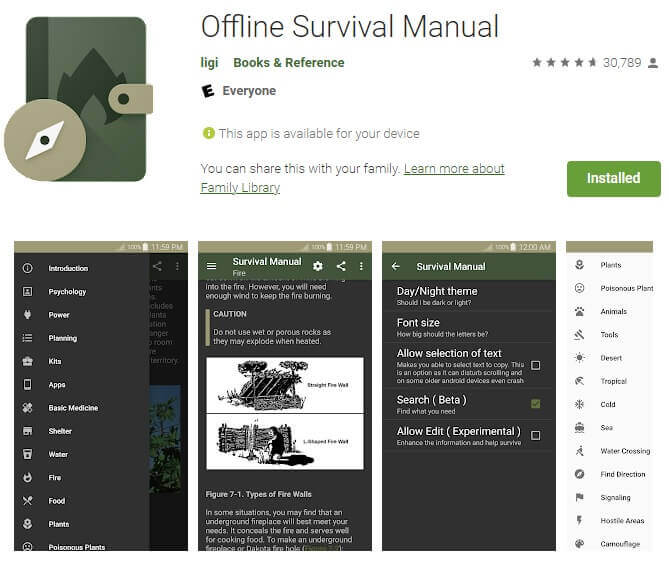Screen dimensions: 669x561
Task: Select Water cup icon in drawer
Action: pos(27,454)
